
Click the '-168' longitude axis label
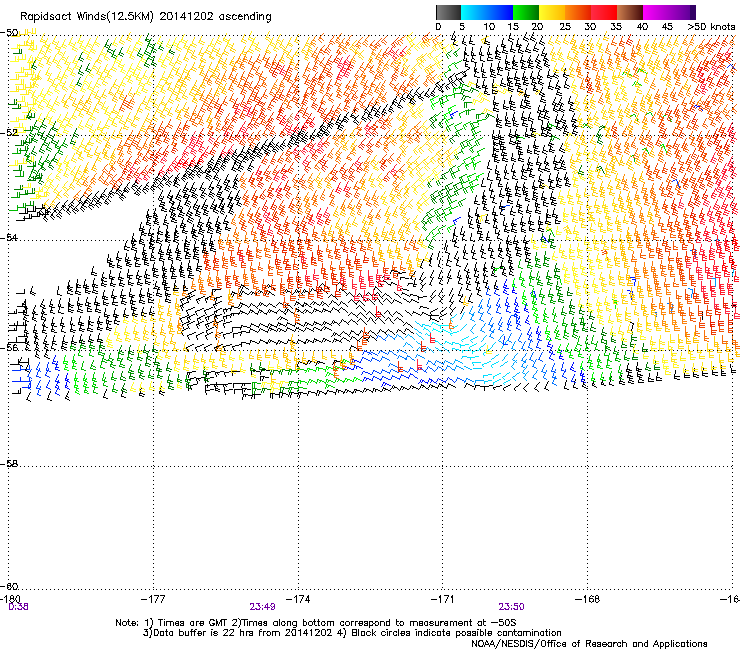(588, 599)
